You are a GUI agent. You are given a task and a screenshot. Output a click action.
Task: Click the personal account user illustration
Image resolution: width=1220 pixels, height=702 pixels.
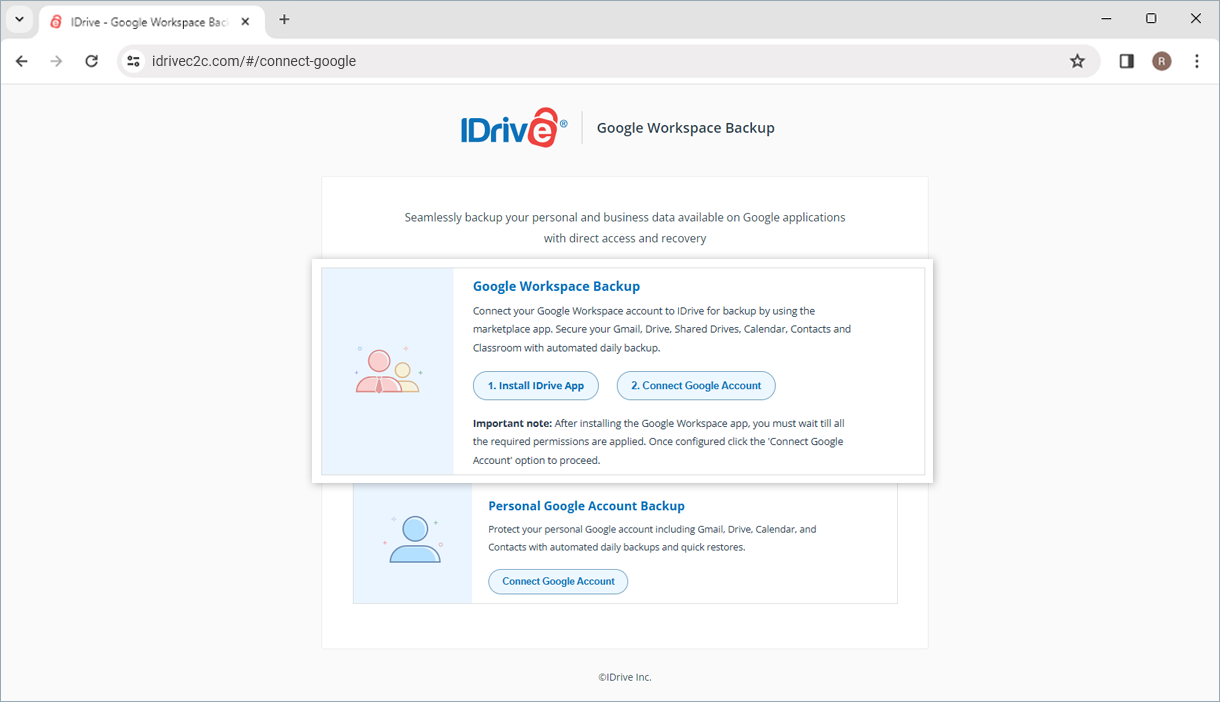click(x=413, y=541)
